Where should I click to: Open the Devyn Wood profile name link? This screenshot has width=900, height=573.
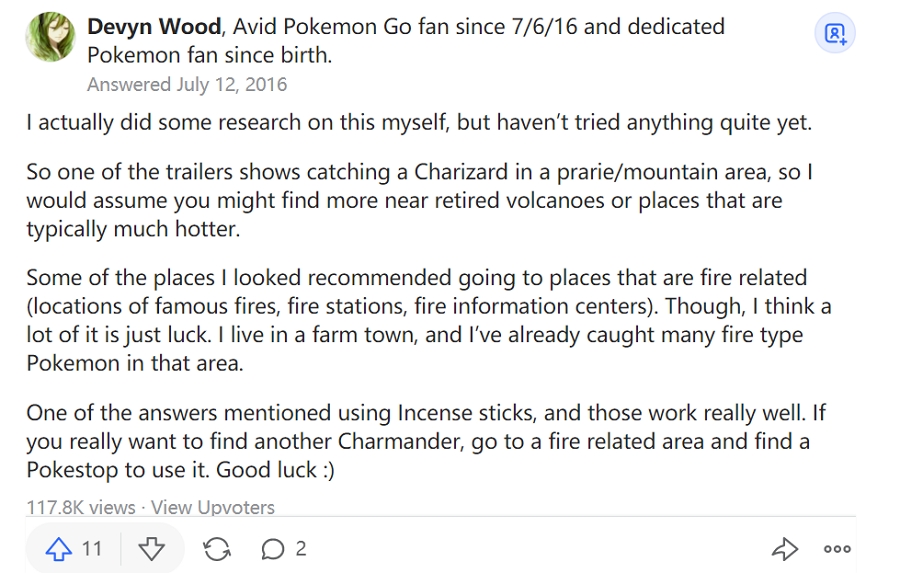(x=153, y=26)
